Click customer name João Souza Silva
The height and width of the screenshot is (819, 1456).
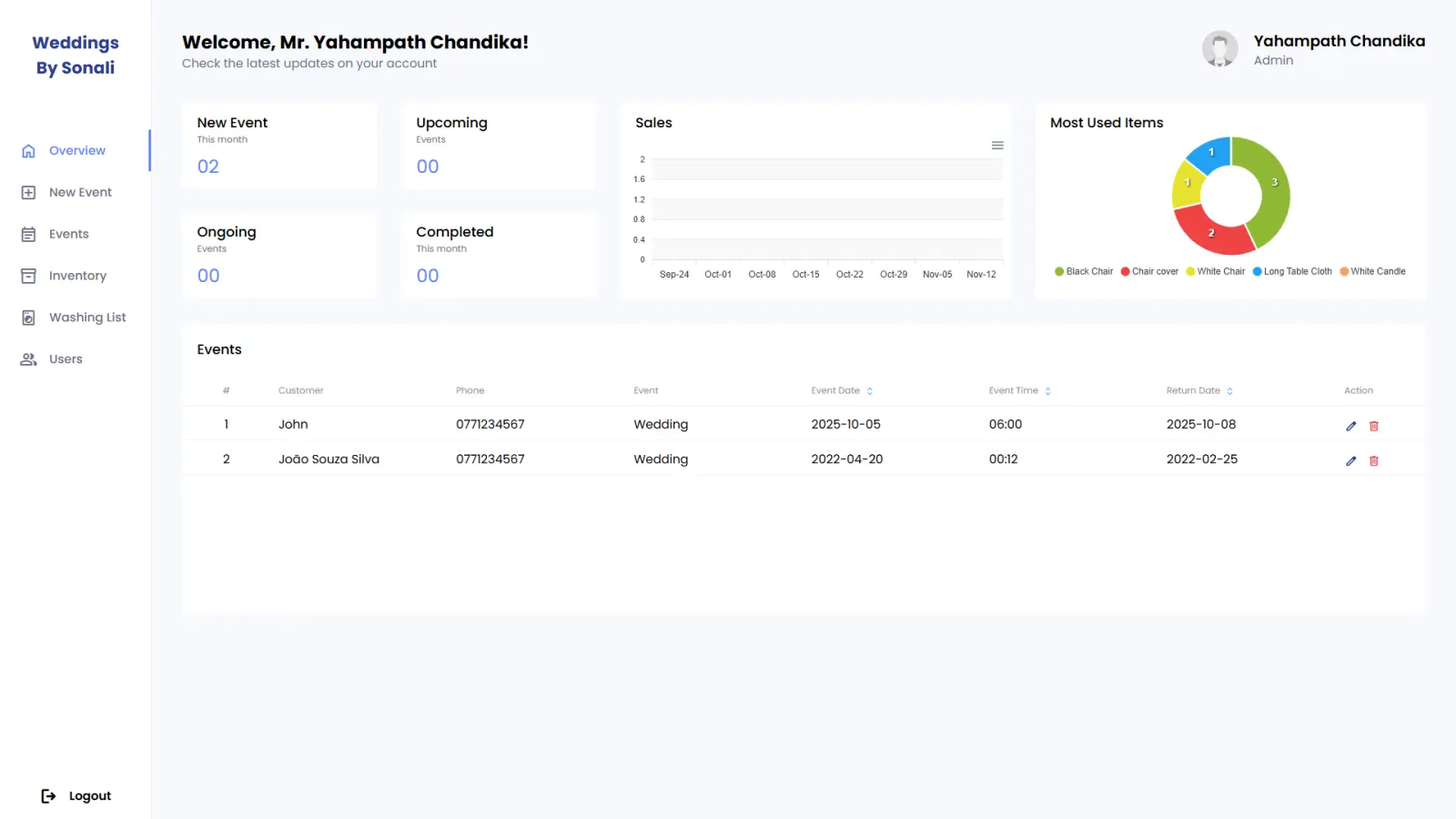coord(329,460)
